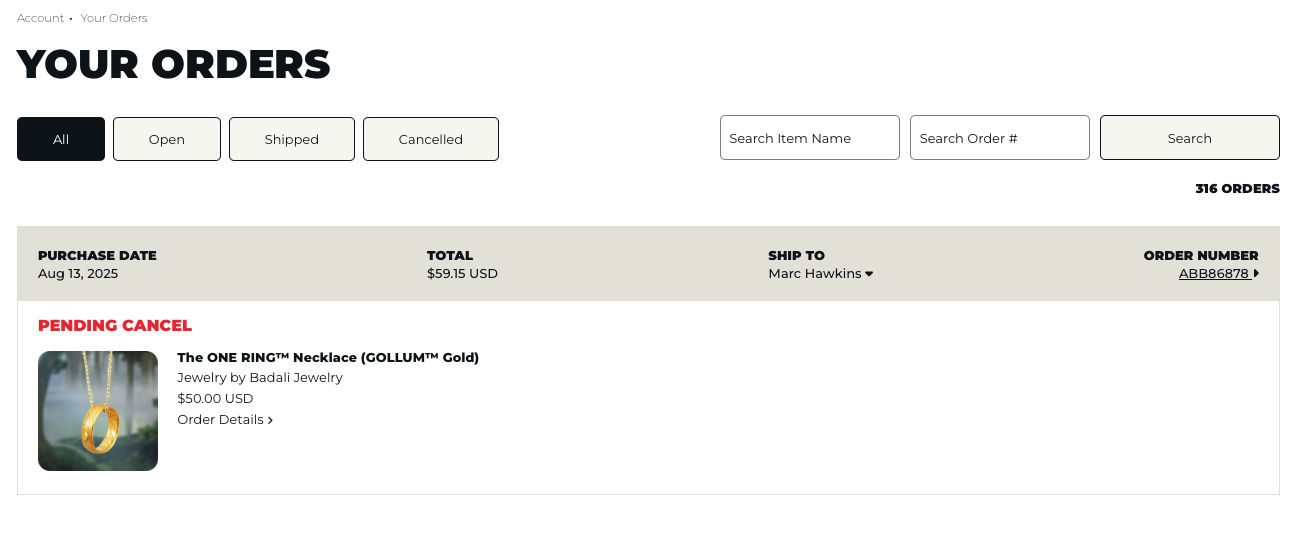Image resolution: width=1298 pixels, height=536 pixels.
Task: Click the chevron icon next to Order Details
Action: (x=270, y=420)
